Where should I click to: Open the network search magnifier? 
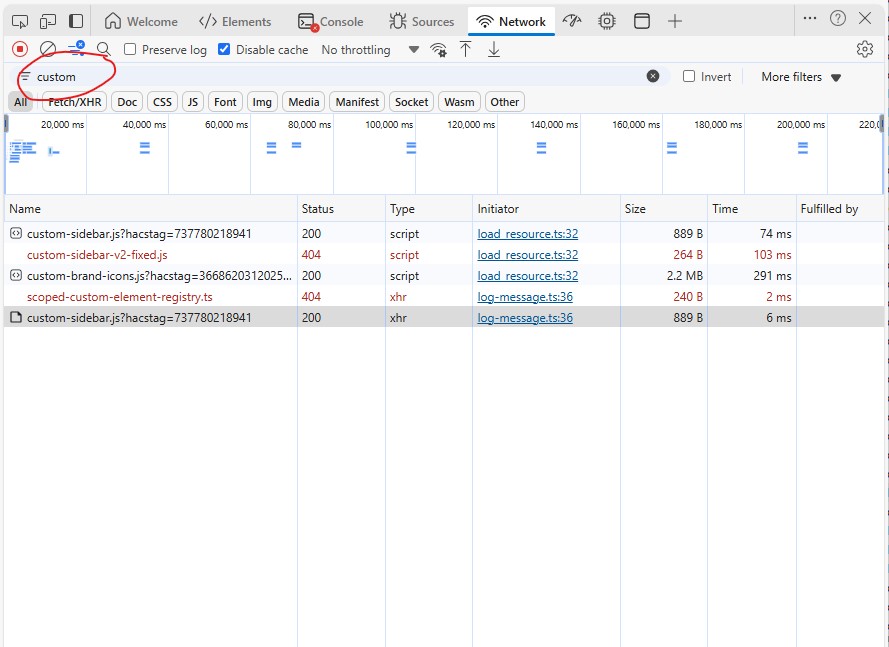pos(103,49)
